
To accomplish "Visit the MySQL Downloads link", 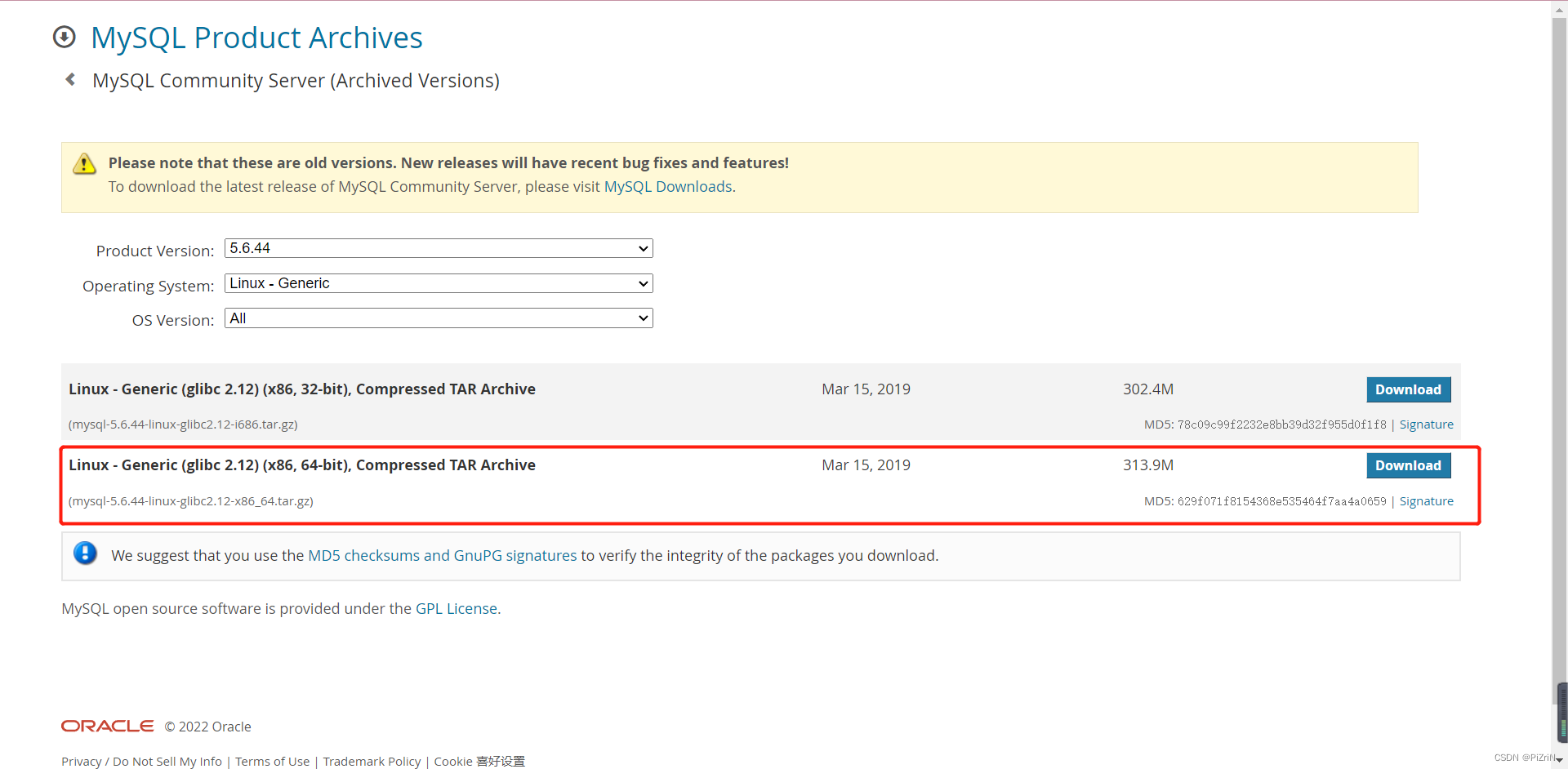I will tap(668, 187).
